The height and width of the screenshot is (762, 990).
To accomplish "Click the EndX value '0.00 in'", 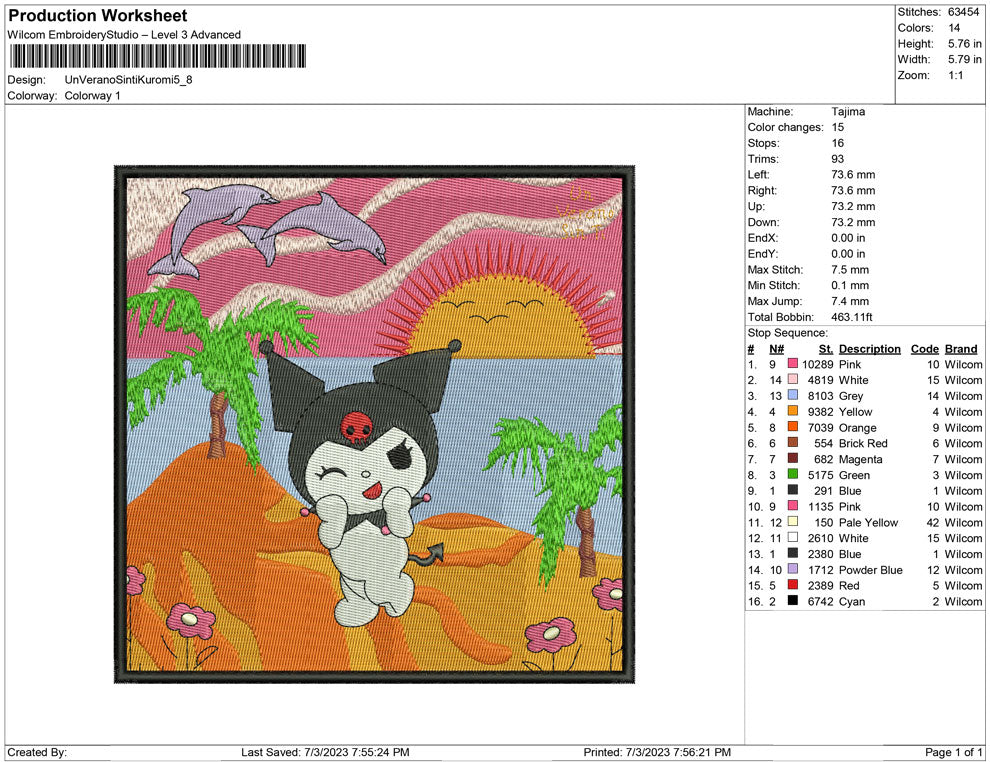I will [848, 238].
